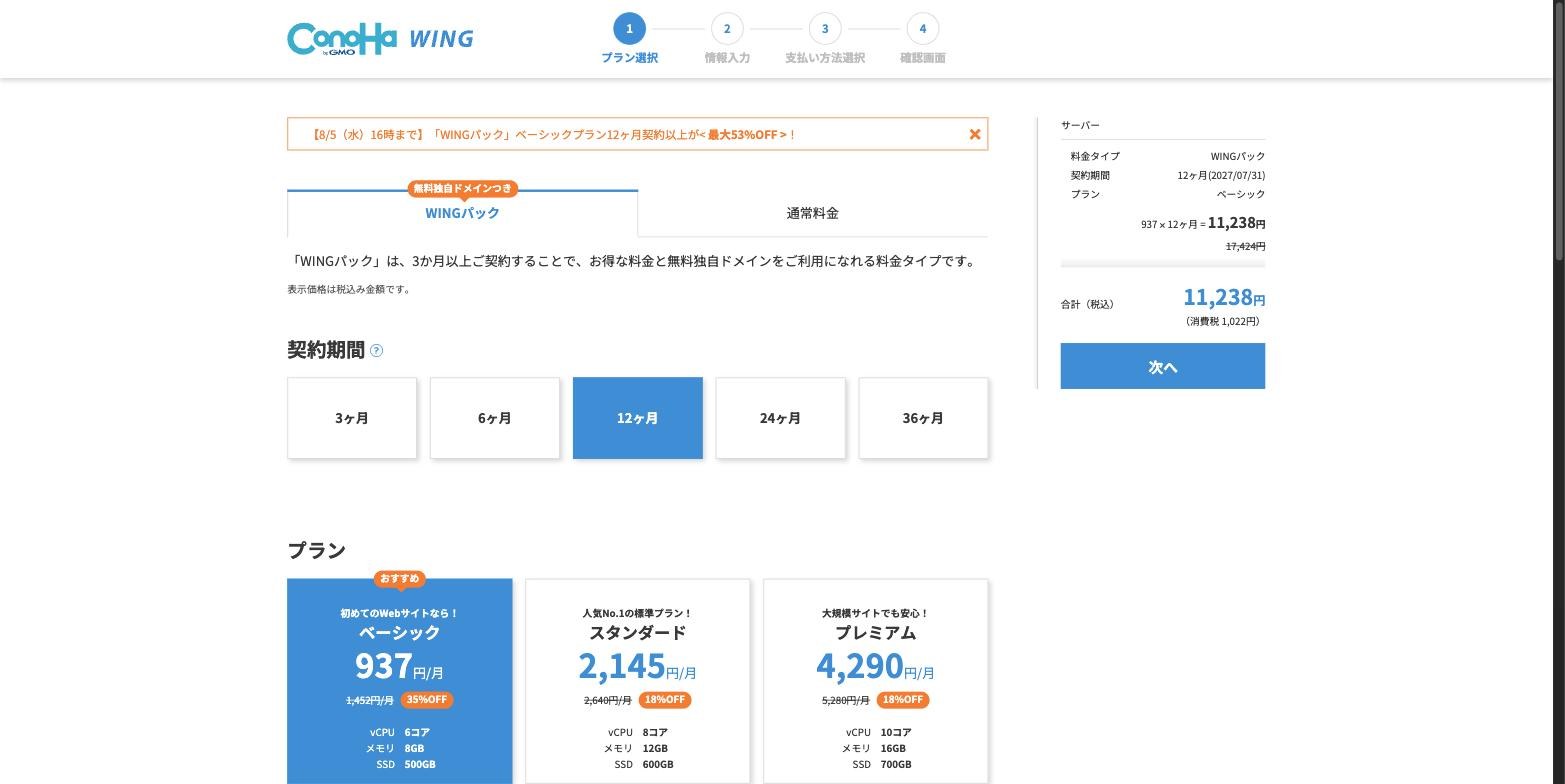Click step 4 confirmation screen circle

923,28
